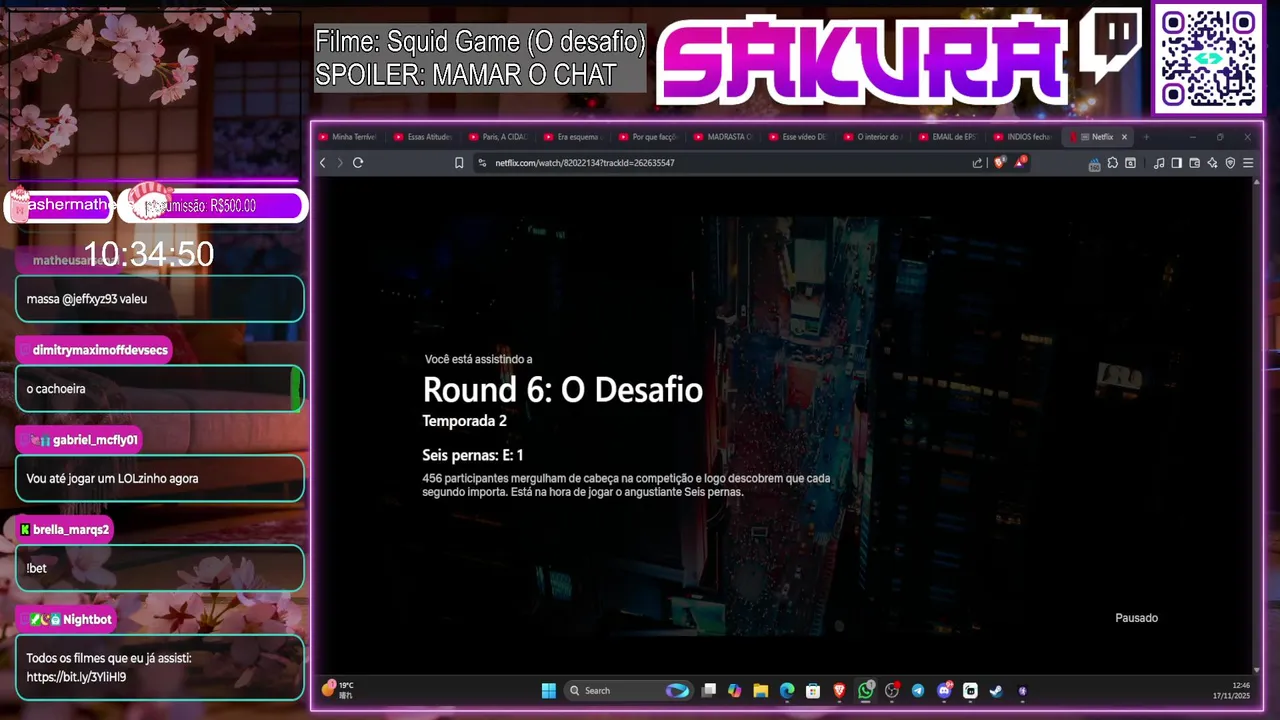This screenshot has width=1280, height=720.
Task: Open the weather widget showing 19°C
Action: pos(338,689)
